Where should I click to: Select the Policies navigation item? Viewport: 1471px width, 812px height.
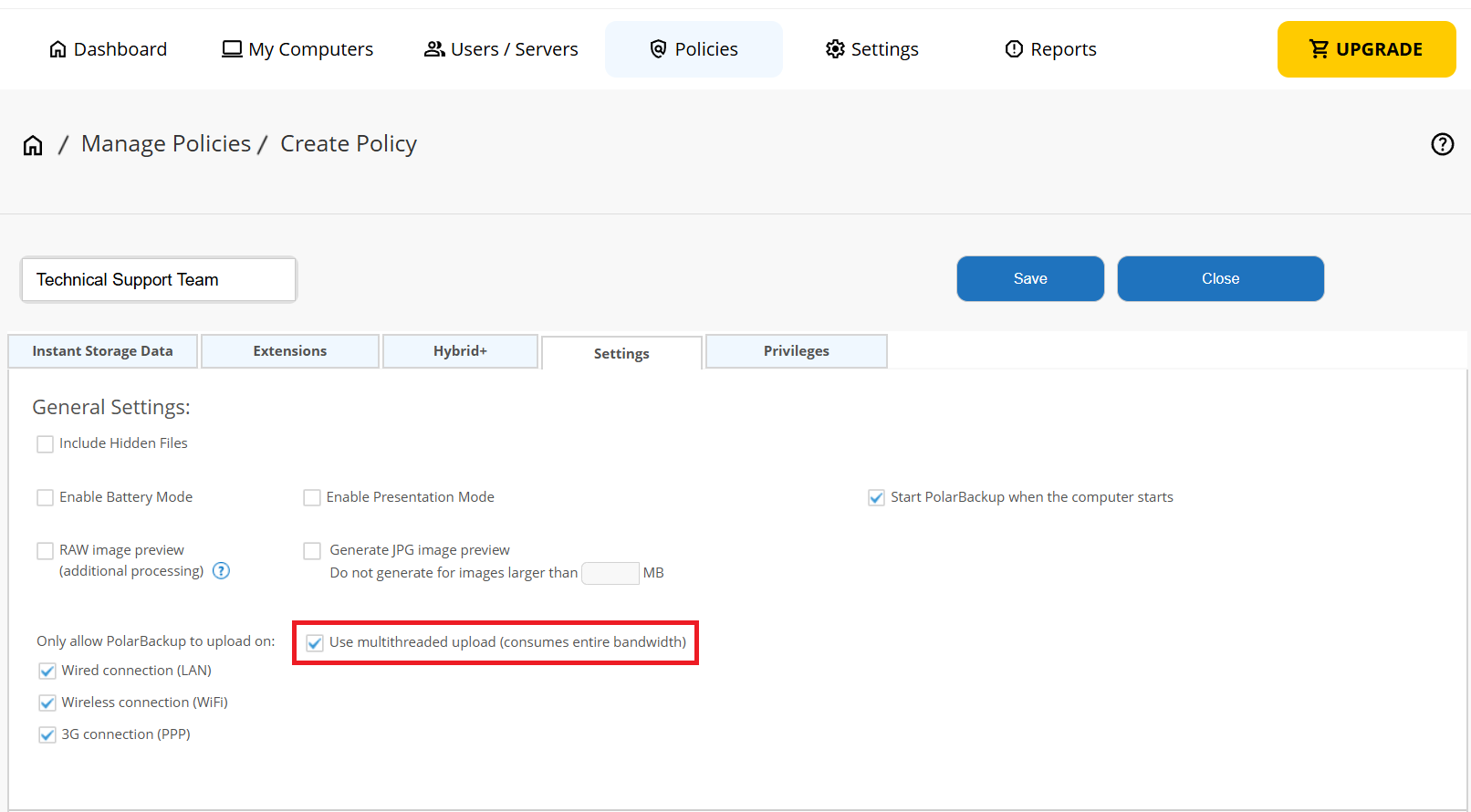pyautogui.click(x=694, y=49)
